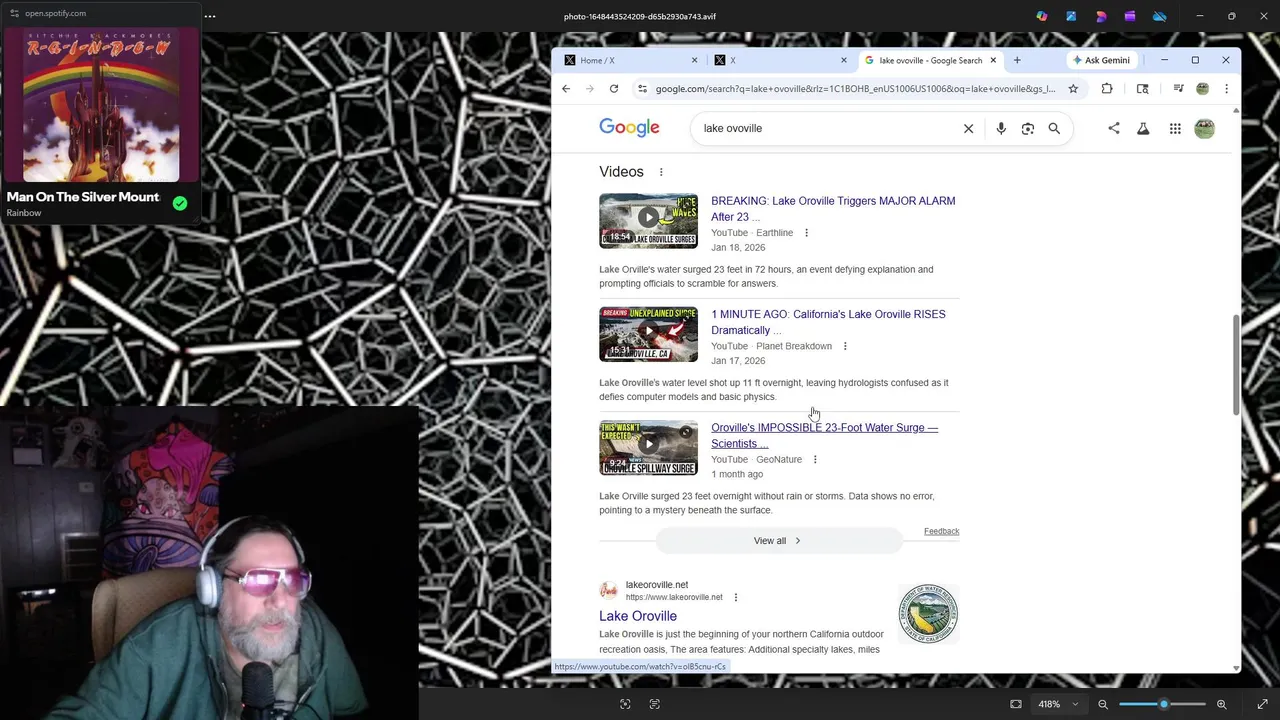
Task: Adjust the Photos zoom slider
Action: (1162, 704)
